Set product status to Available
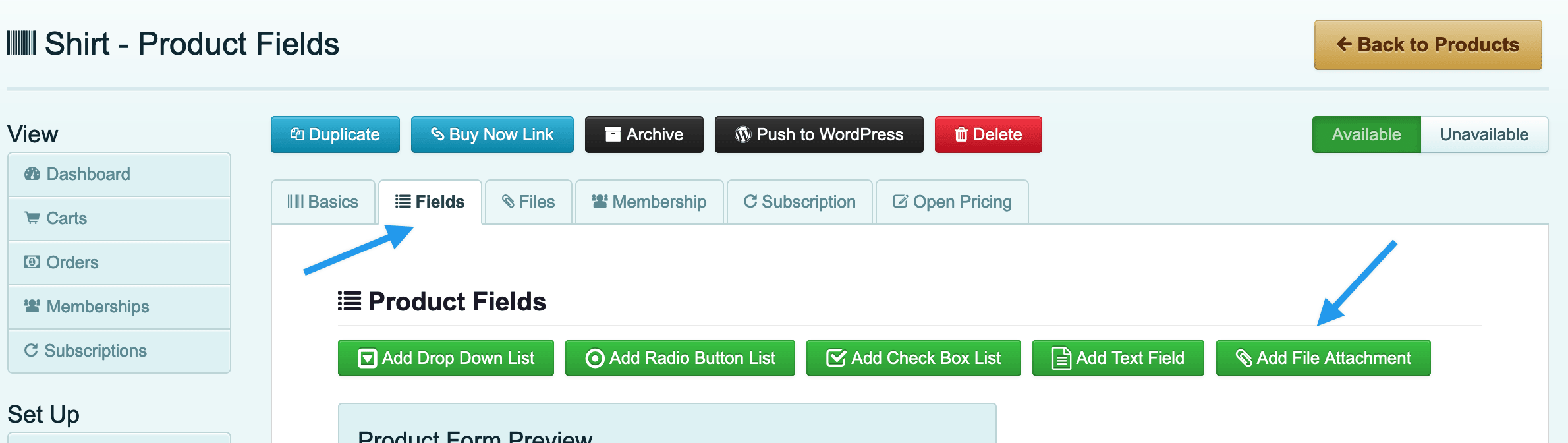Viewport: 1568px width, 443px height. coord(1366,134)
